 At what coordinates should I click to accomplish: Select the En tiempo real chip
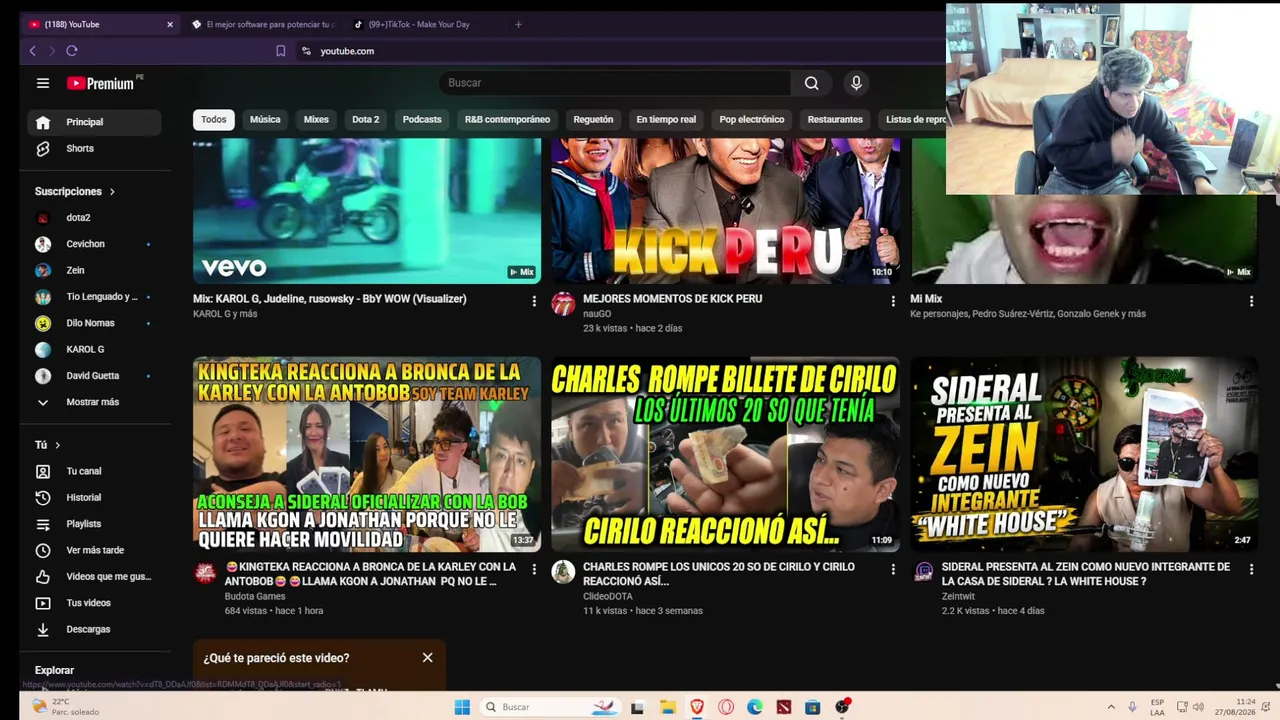click(x=666, y=120)
